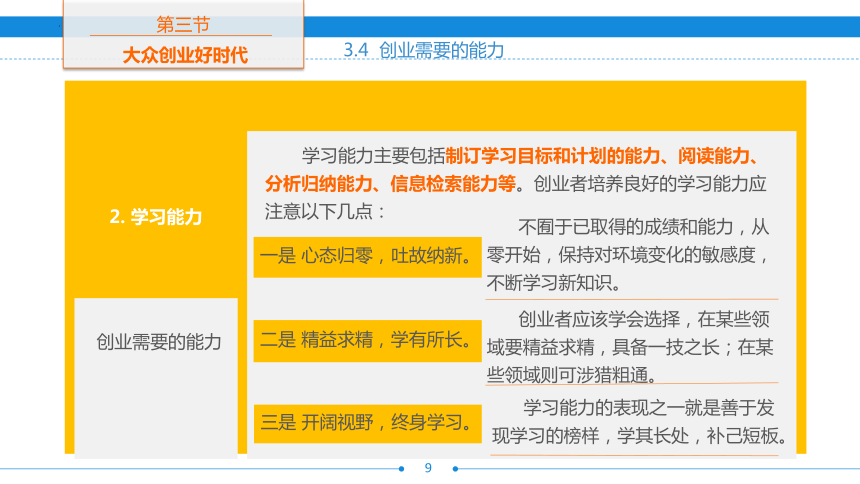Click the text '不囿于已取得的成绩和能力，从'

(643, 227)
